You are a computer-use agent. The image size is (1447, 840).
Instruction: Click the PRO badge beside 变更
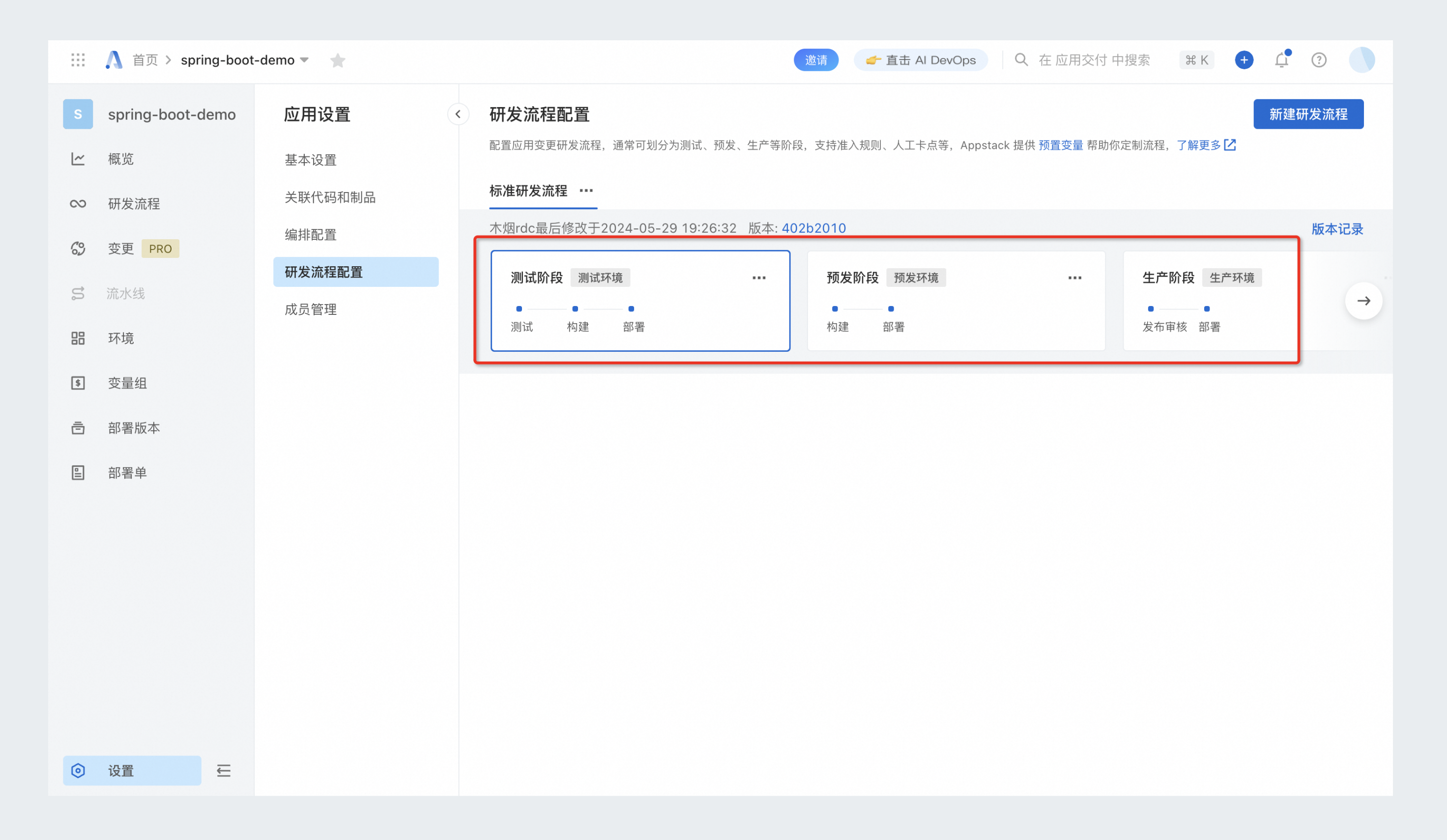[160, 249]
